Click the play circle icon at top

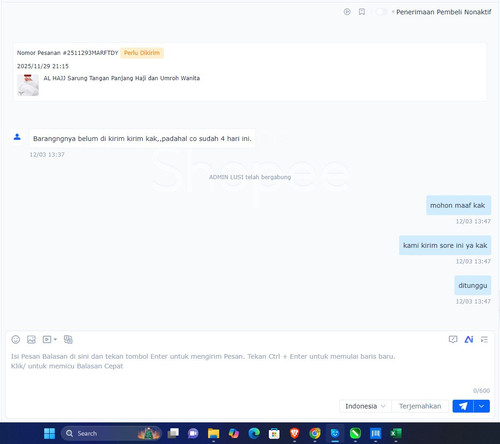click(347, 12)
